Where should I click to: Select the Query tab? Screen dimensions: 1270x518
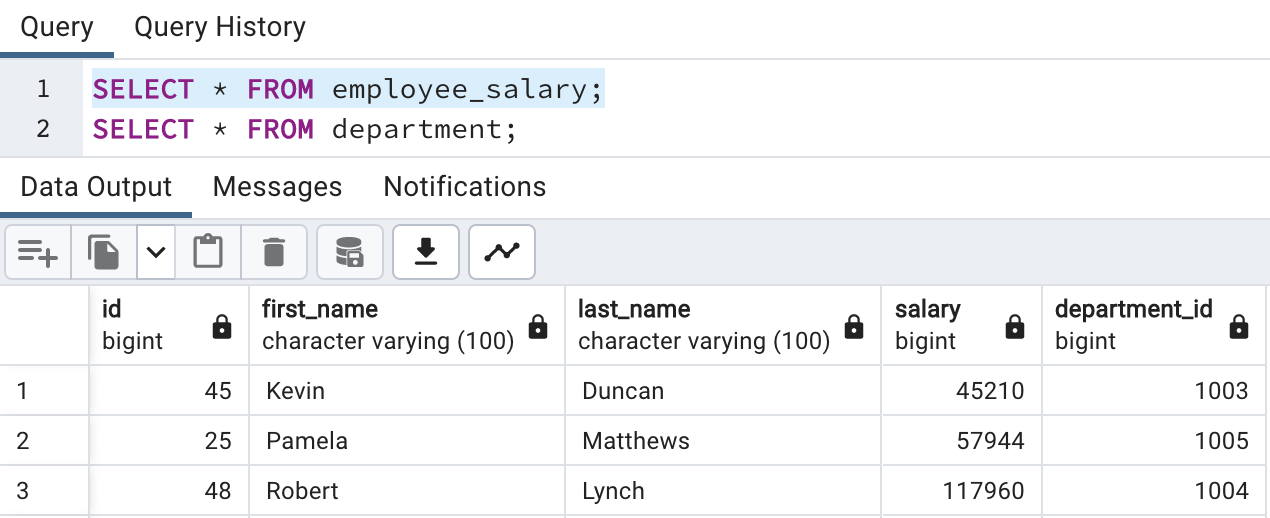point(57,27)
